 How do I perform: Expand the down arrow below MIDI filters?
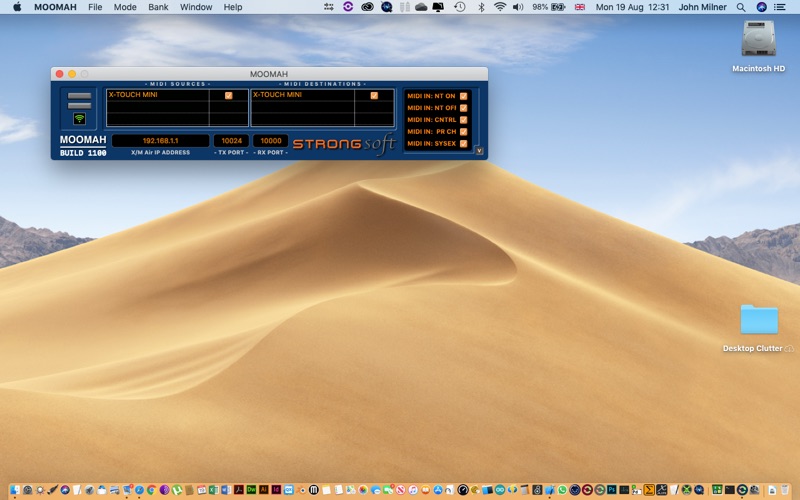click(479, 151)
